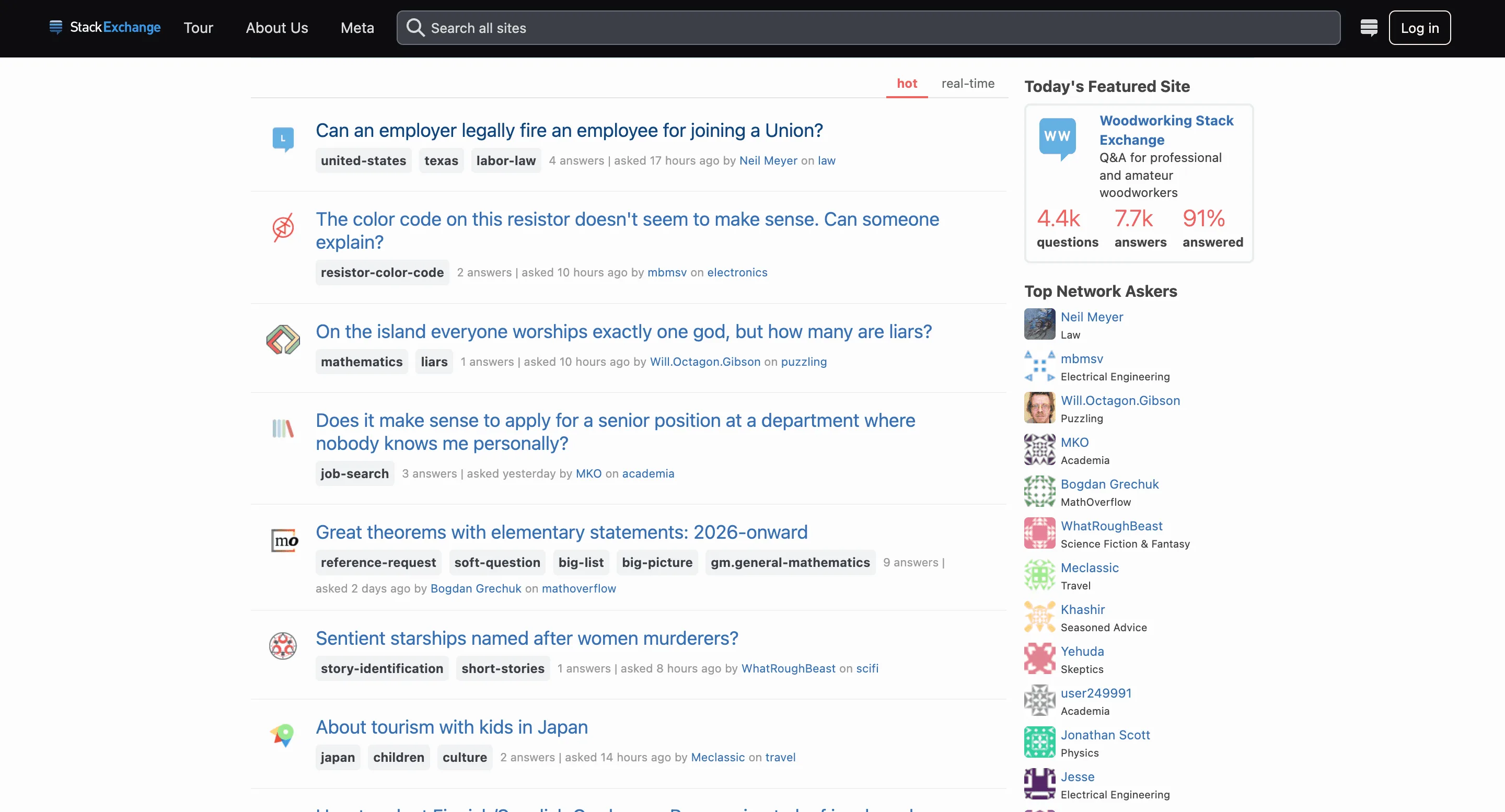This screenshot has height=812, width=1505.
Task: Switch to the real-time tab
Action: pos(968,84)
